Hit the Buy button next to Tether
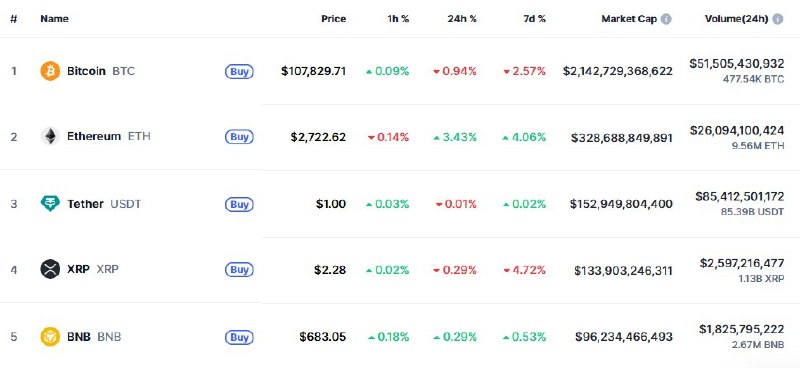800x368 pixels. click(239, 204)
